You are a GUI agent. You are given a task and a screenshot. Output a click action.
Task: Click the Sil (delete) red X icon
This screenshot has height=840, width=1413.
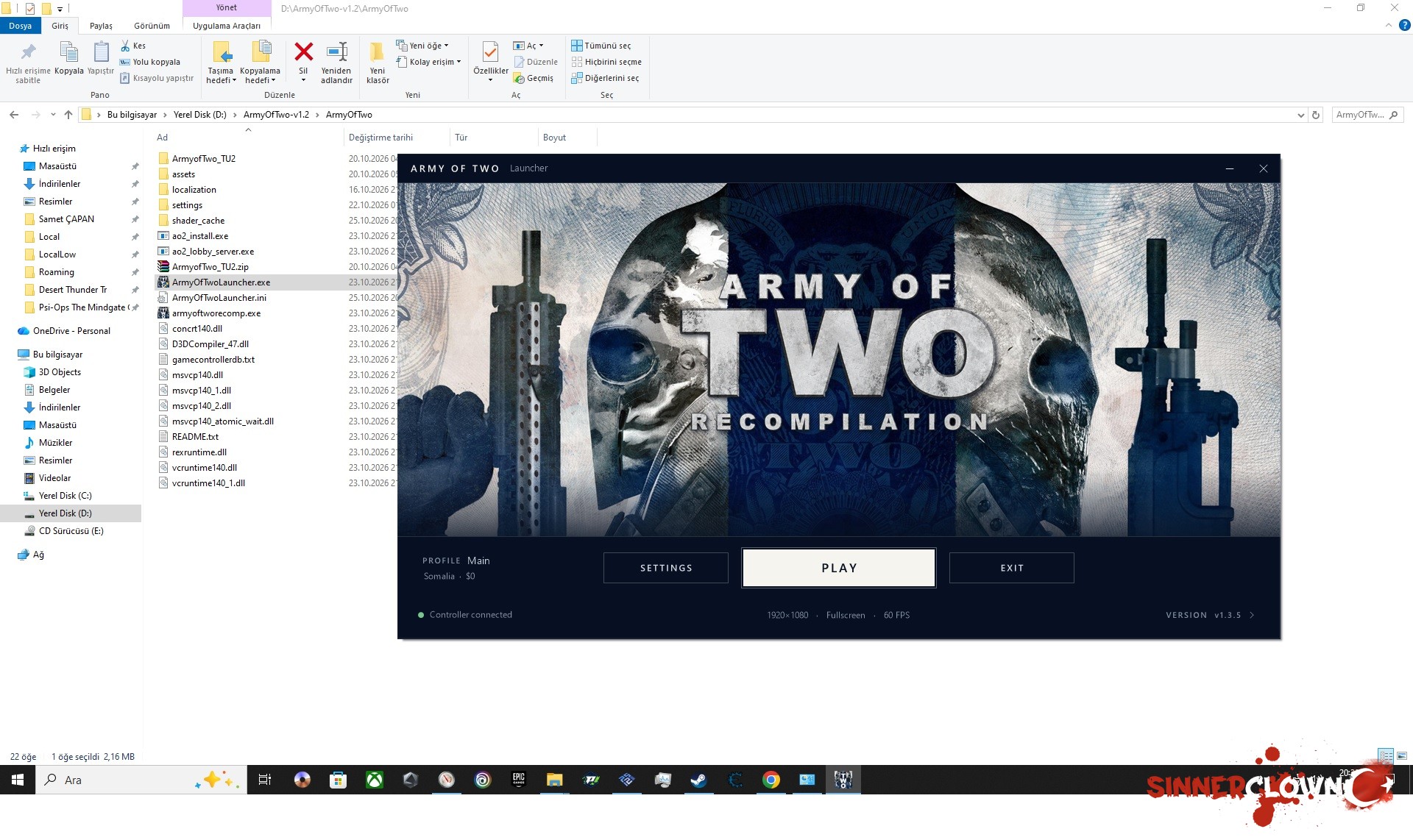tap(303, 52)
